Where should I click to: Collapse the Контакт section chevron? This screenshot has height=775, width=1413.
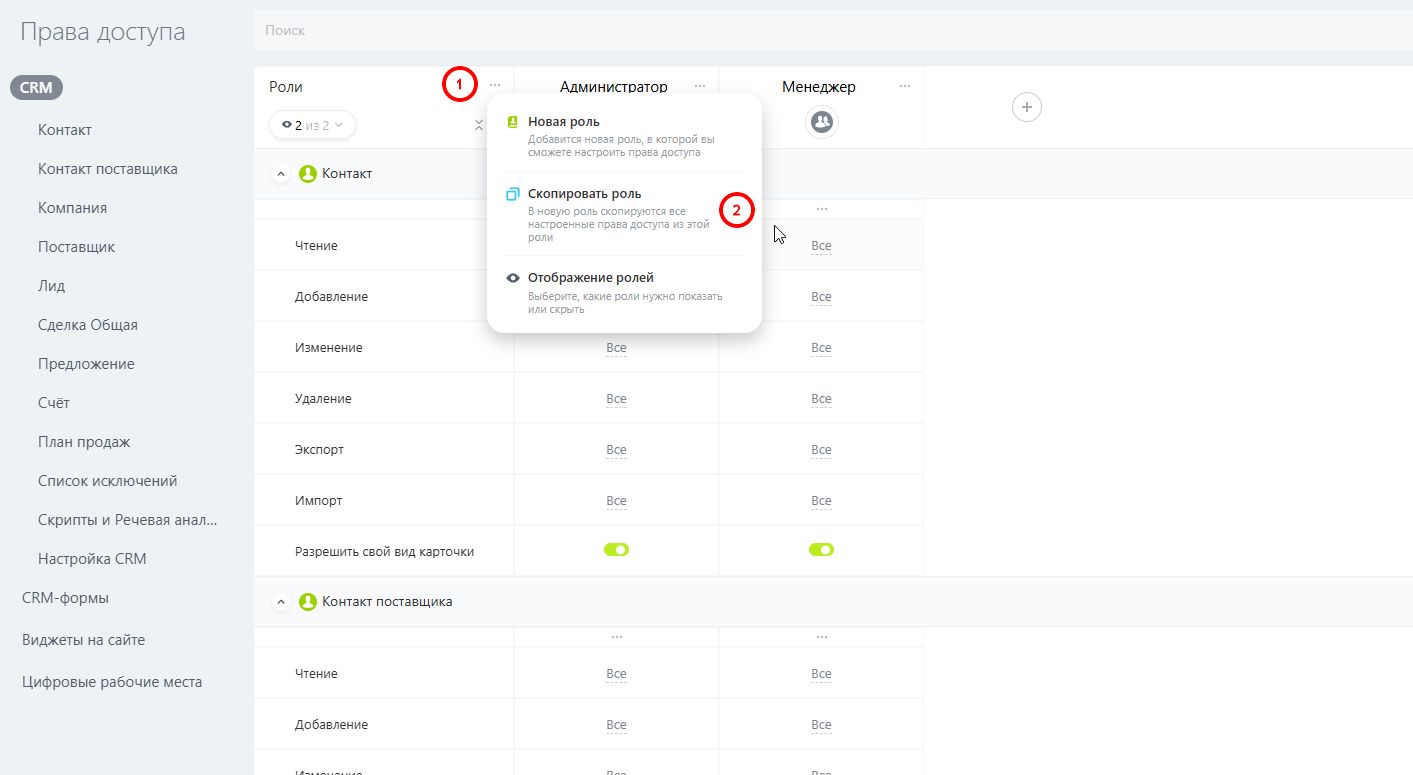coord(281,174)
